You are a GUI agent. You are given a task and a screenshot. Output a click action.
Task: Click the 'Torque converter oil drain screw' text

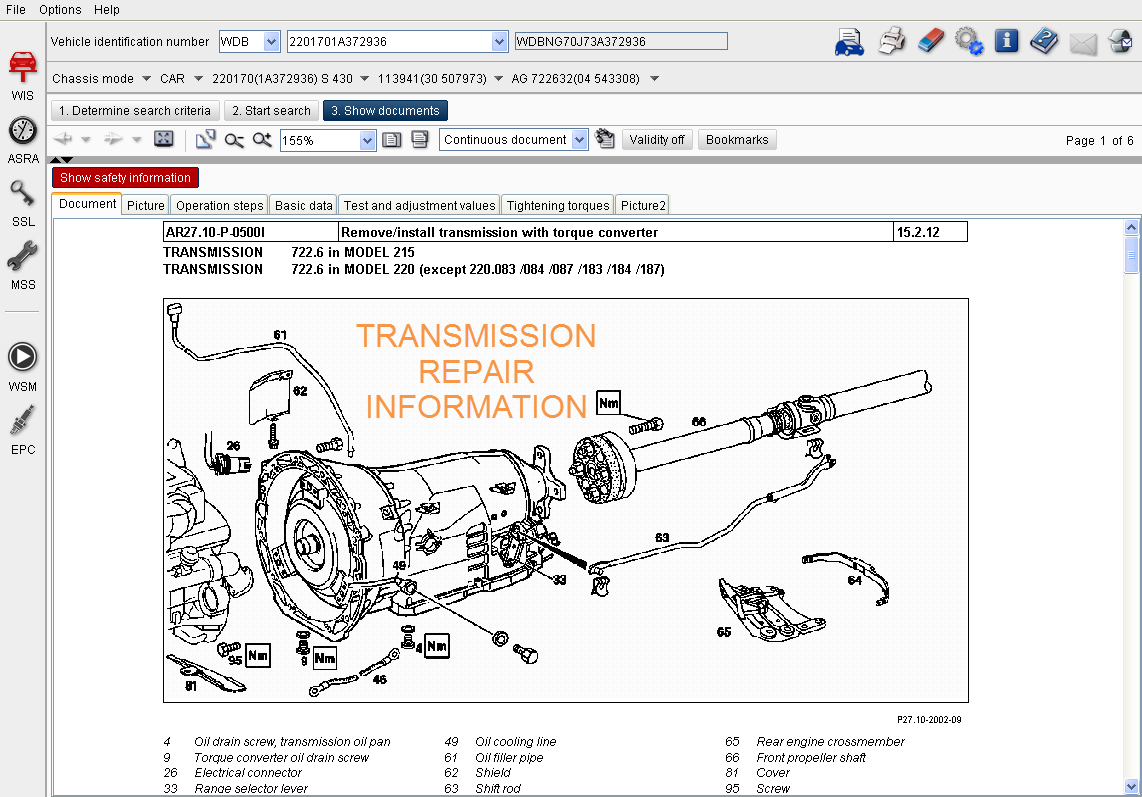tap(281, 758)
